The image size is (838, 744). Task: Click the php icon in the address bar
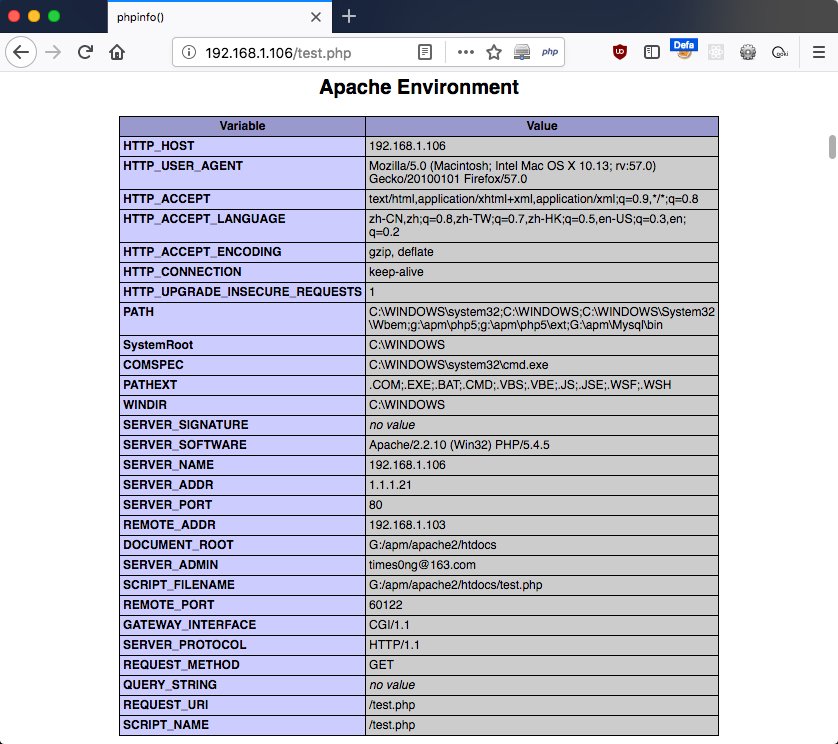549,52
